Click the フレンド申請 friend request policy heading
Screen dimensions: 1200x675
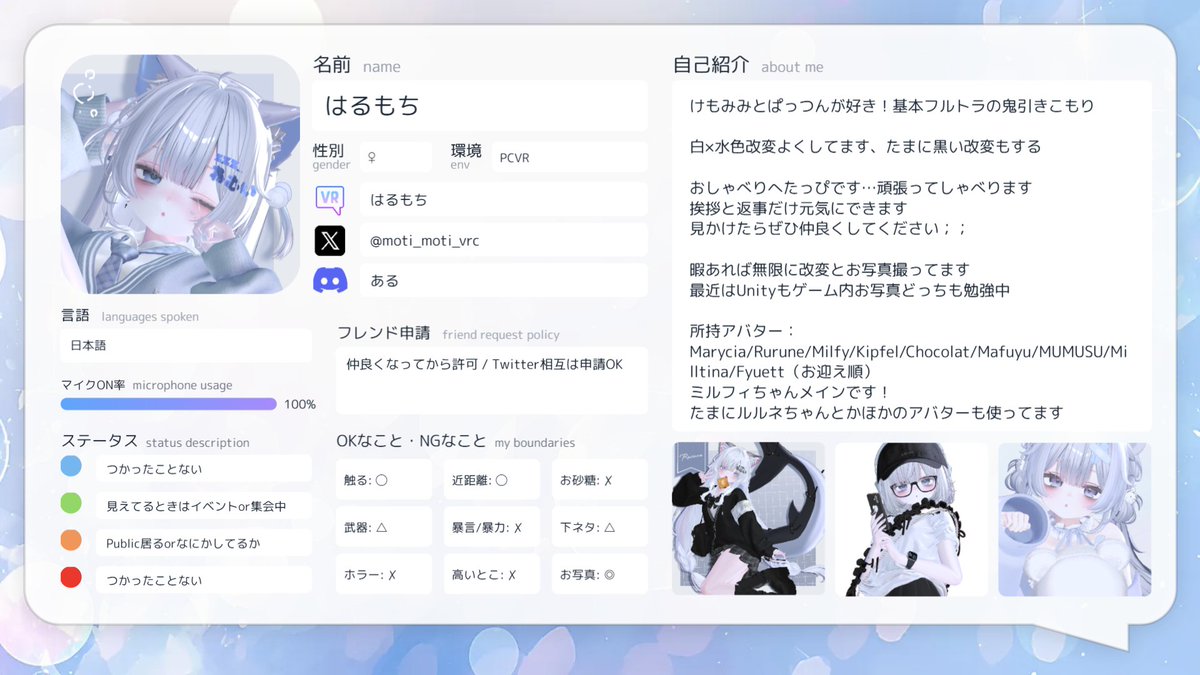click(x=448, y=333)
